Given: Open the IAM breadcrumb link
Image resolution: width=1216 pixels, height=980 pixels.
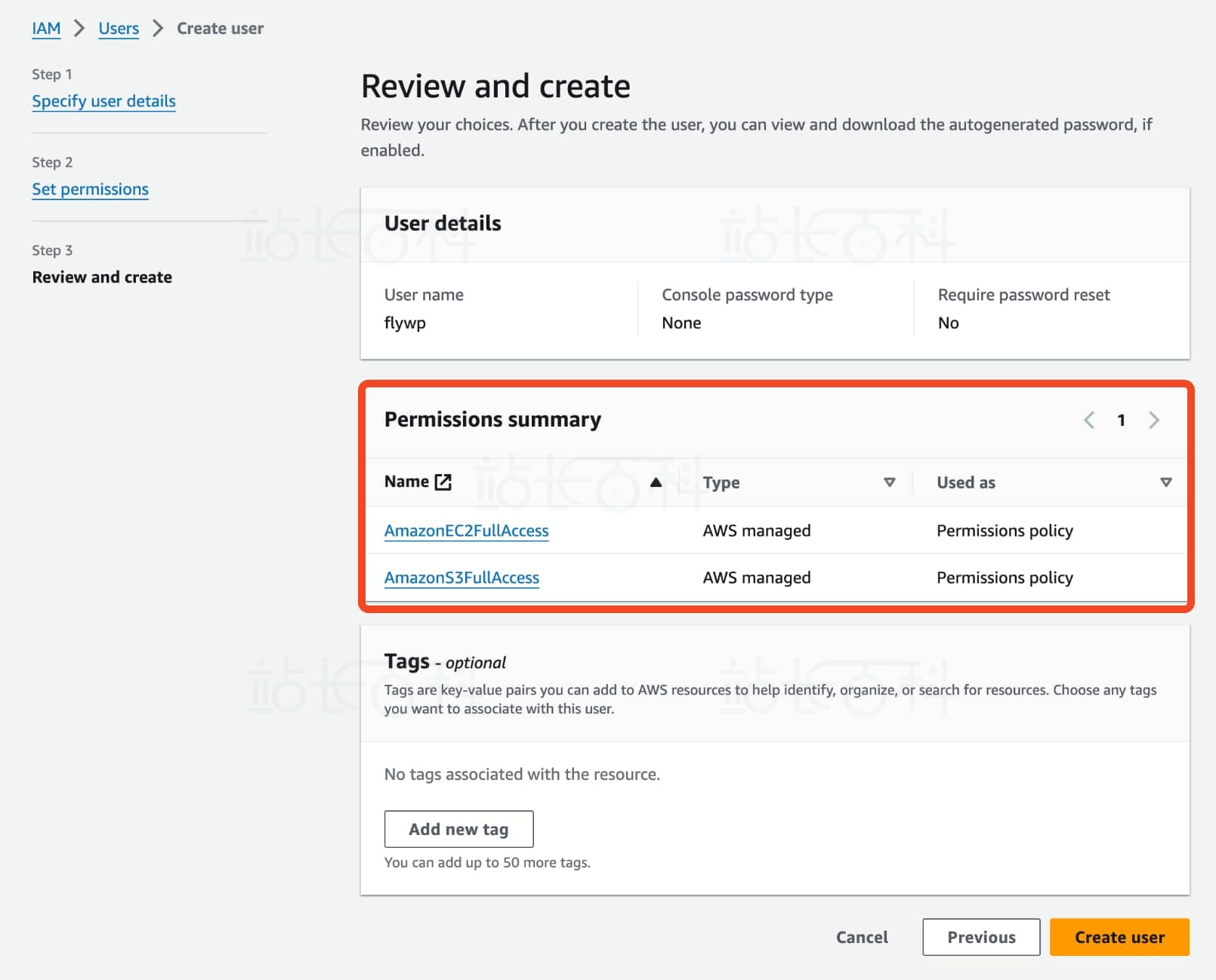Looking at the screenshot, I should (46, 29).
